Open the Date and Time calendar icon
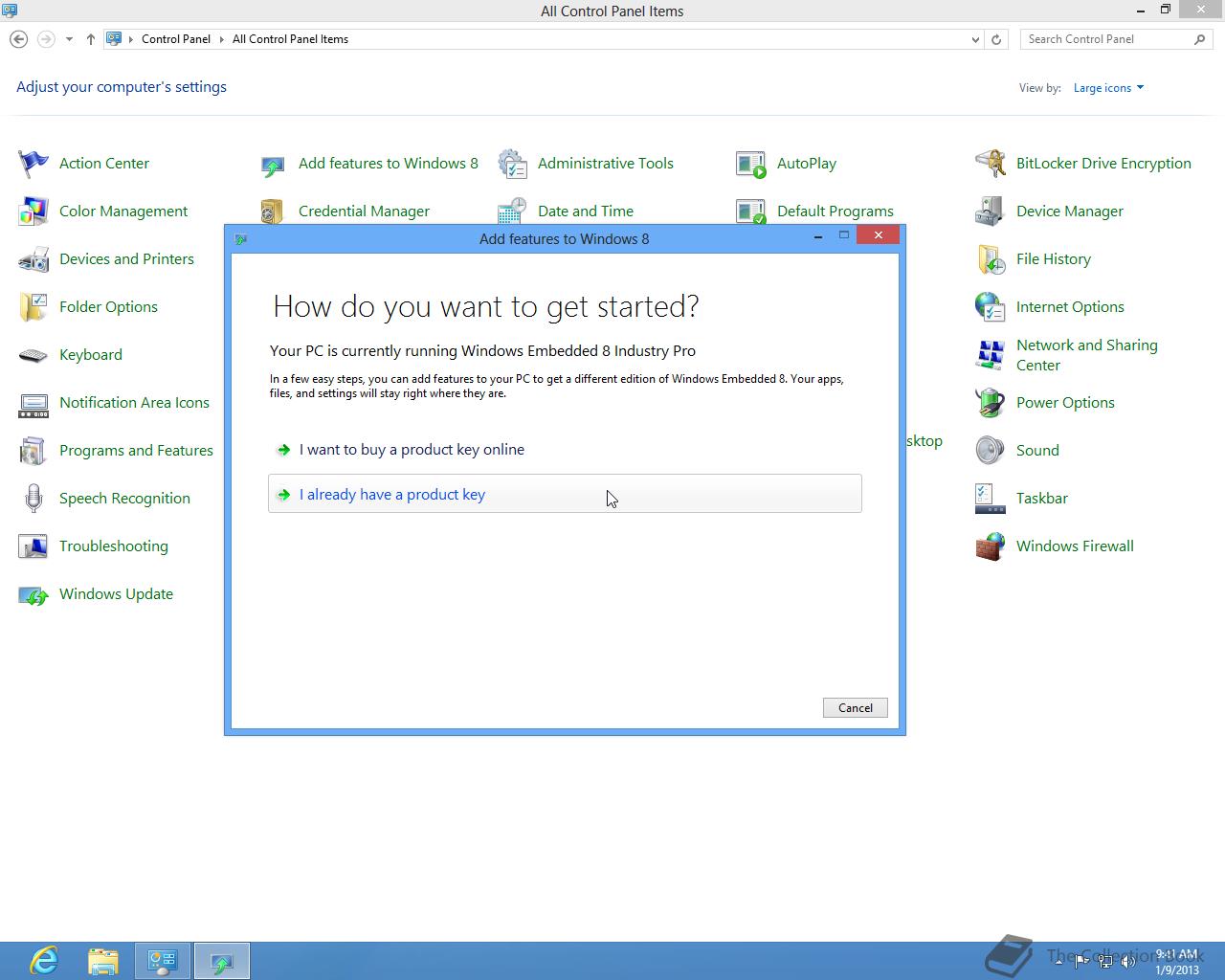This screenshot has height=980, width=1225. (x=512, y=211)
